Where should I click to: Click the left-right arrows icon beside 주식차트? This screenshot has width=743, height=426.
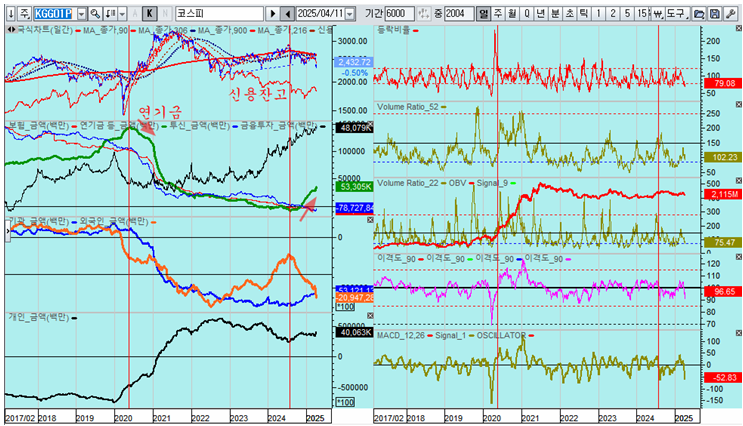11,30
